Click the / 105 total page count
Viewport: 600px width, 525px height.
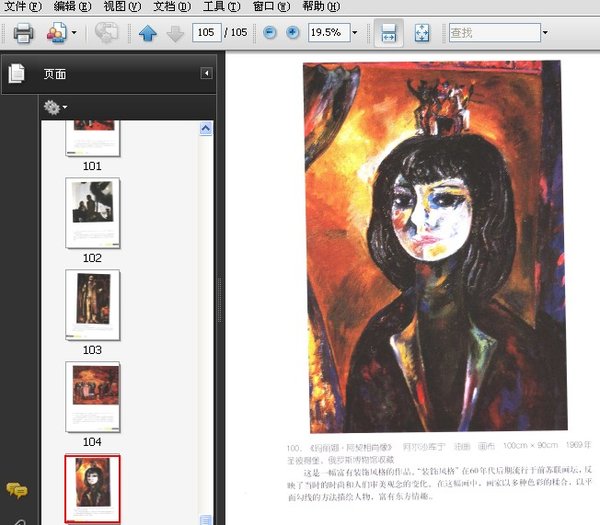[x=236, y=33]
